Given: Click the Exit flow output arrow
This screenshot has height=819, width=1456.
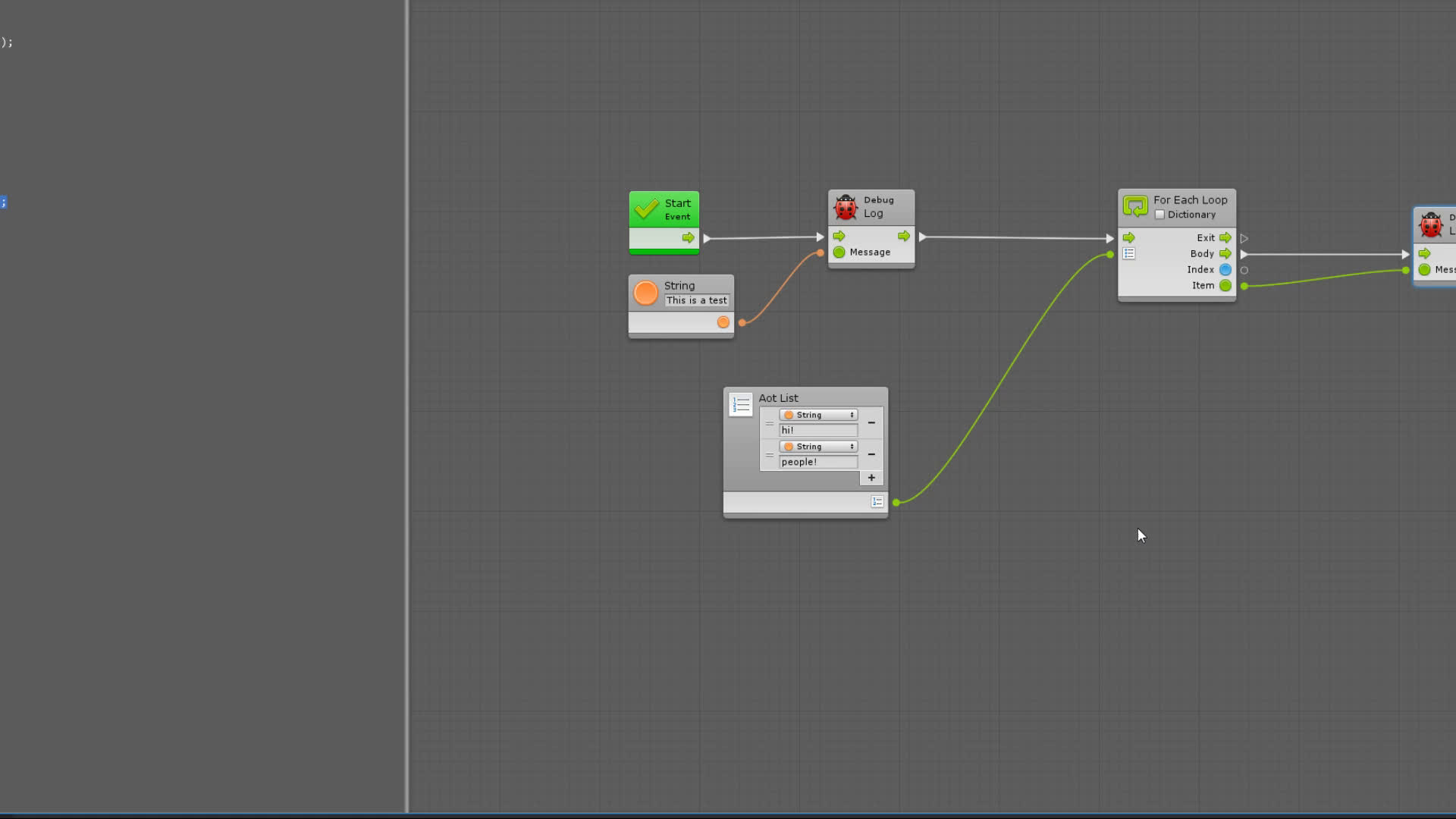Looking at the screenshot, I should pyautogui.click(x=1225, y=238).
